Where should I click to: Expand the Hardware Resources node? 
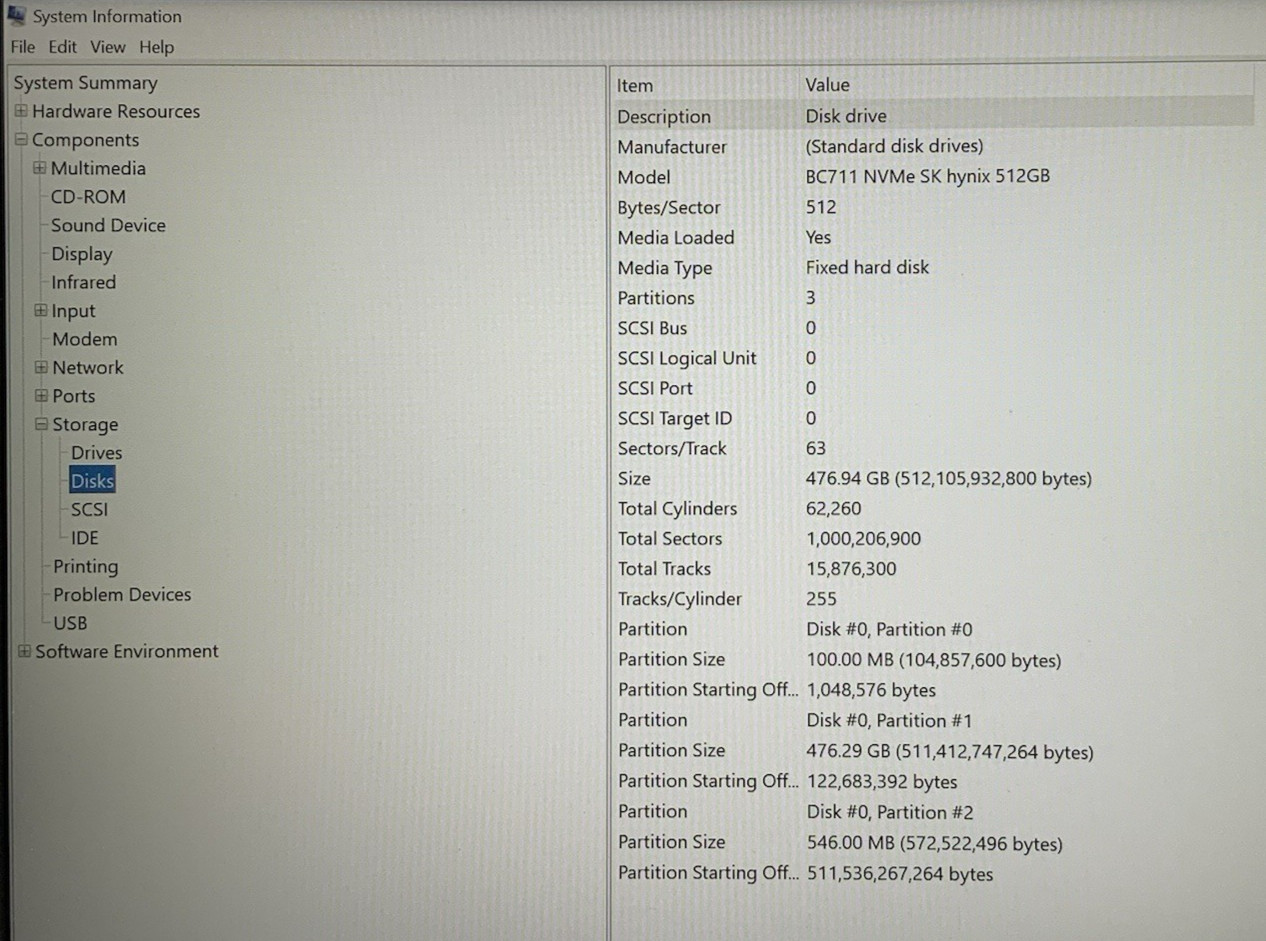pyautogui.click(x=21, y=111)
